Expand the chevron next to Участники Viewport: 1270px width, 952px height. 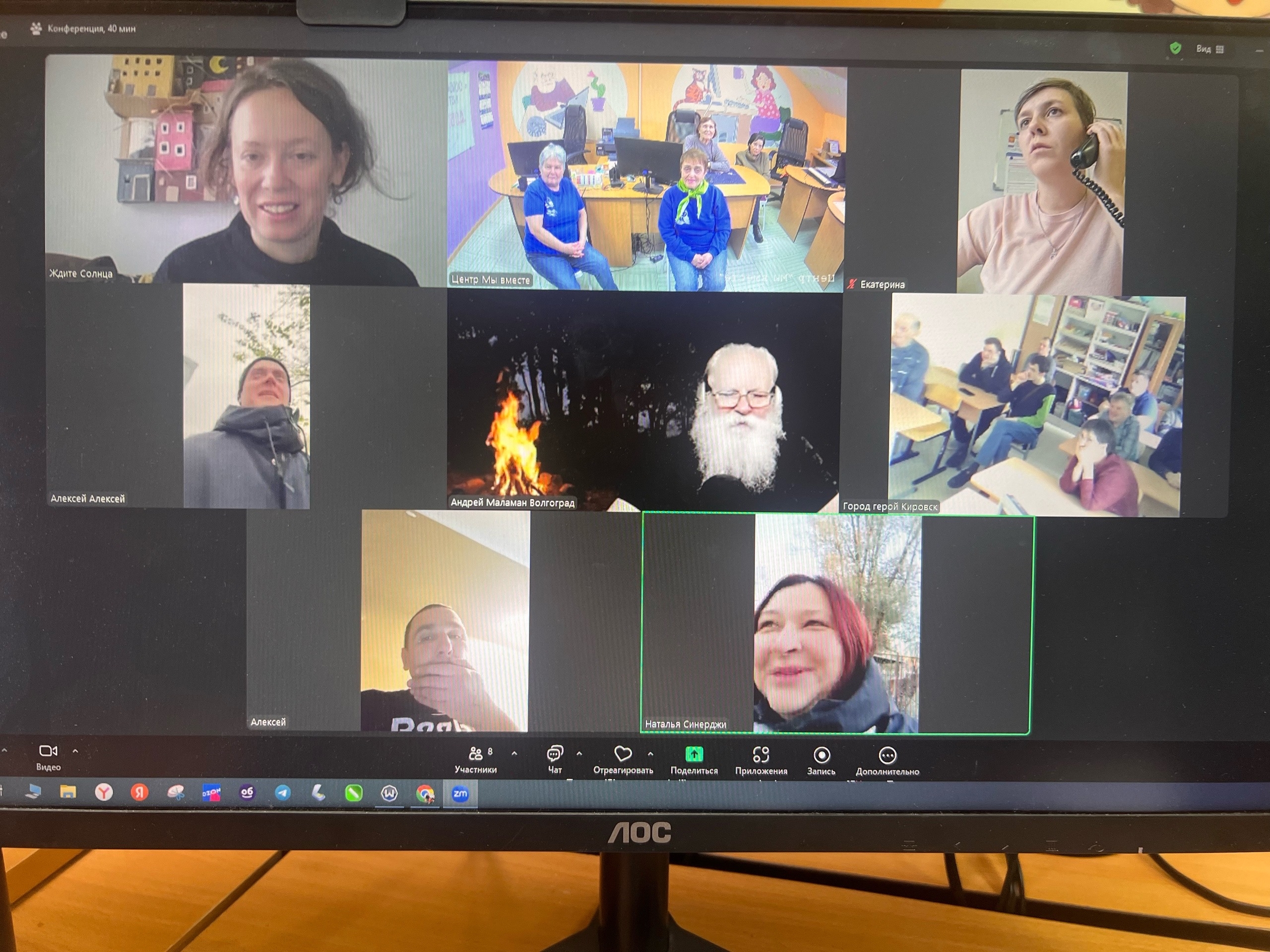pos(514,754)
